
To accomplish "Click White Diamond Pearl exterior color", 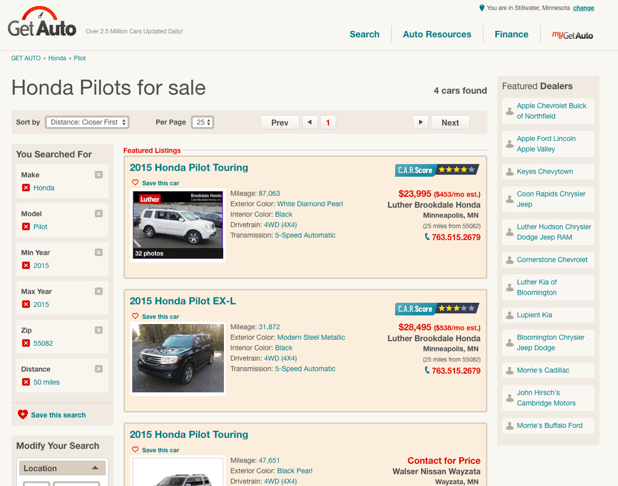I will pyautogui.click(x=310, y=204).
